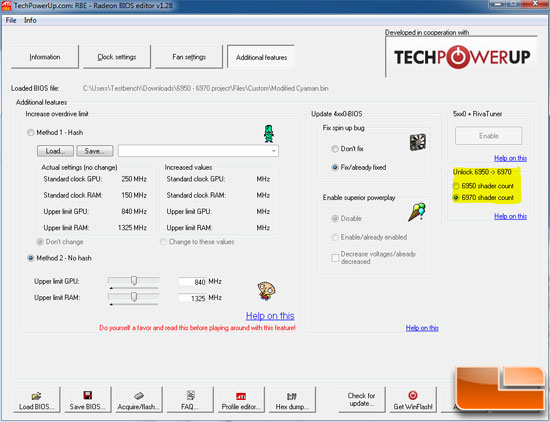Open Help on this under RivaTuner Enable
This screenshot has height=422, width=550.
coord(510,158)
